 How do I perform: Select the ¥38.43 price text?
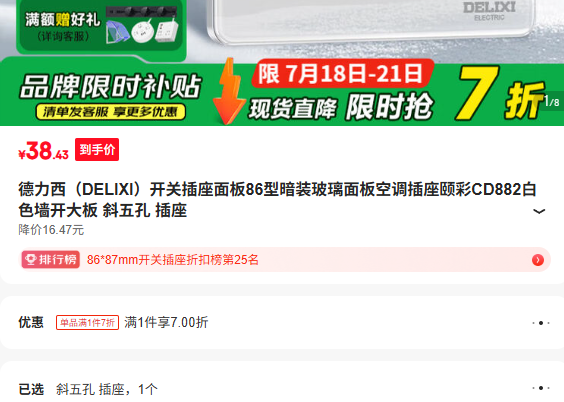click(x=44, y=150)
